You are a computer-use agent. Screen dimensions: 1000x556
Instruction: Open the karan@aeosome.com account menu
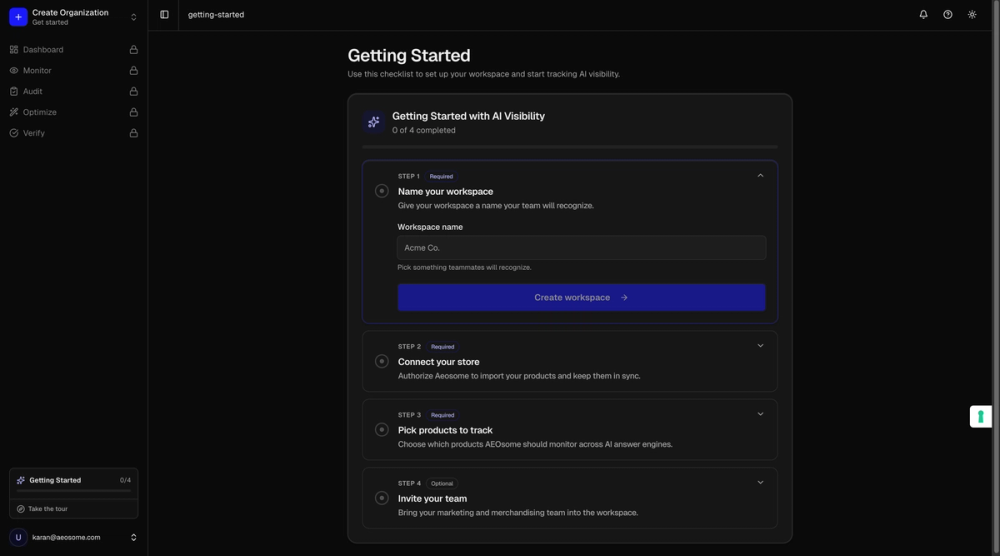[x=74, y=538]
